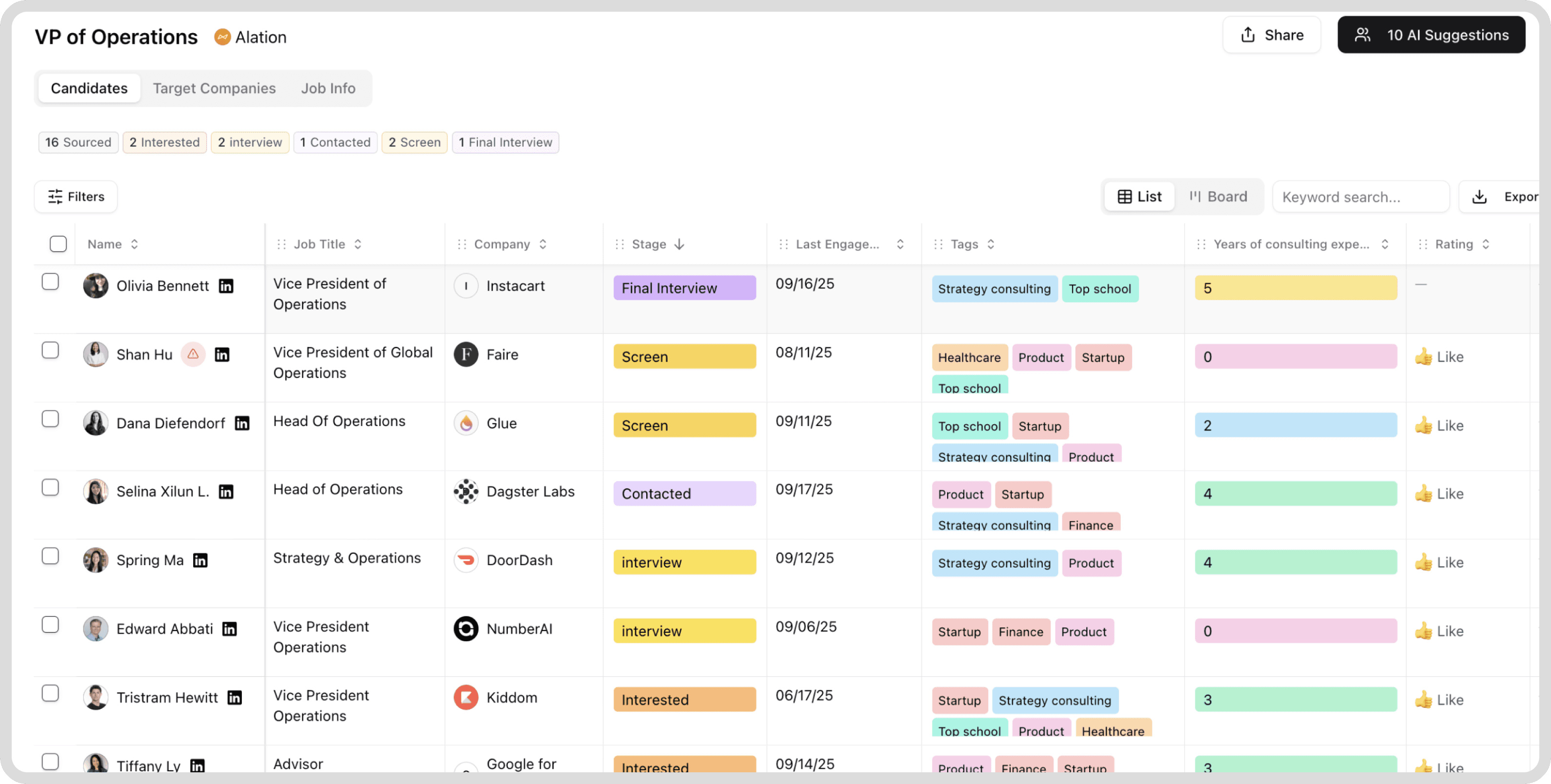
Task: Open Tiffany Ly's LinkedIn icon
Action: pos(198,765)
